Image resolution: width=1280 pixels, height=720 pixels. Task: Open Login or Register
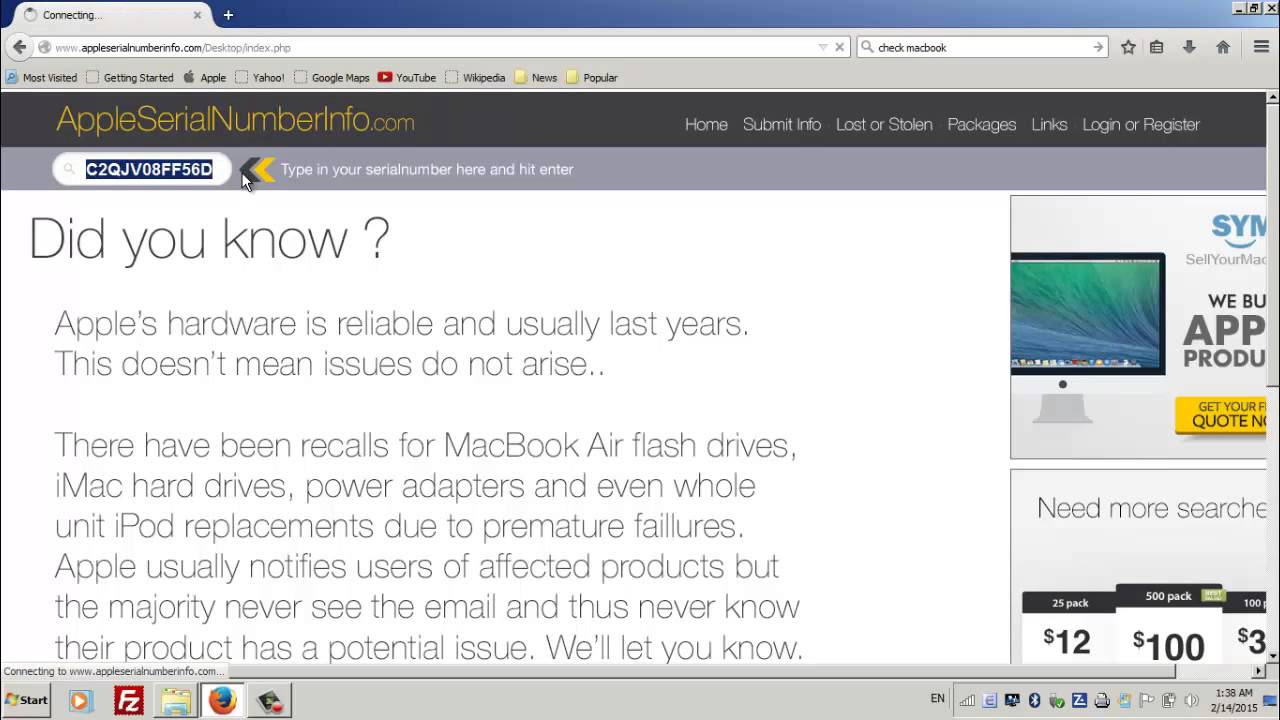coord(1141,124)
